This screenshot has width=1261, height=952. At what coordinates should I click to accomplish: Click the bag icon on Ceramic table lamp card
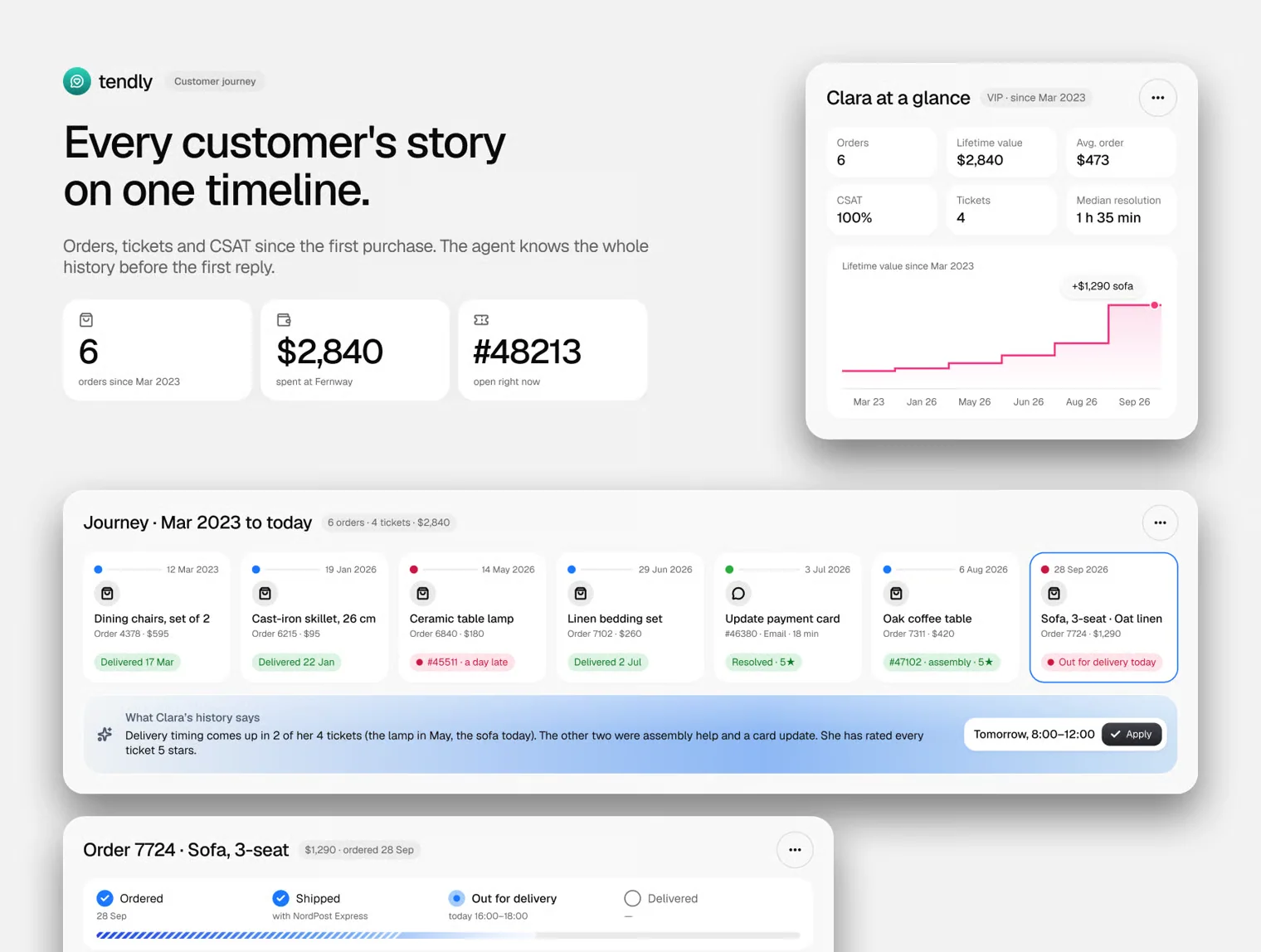tap(422, 594)
